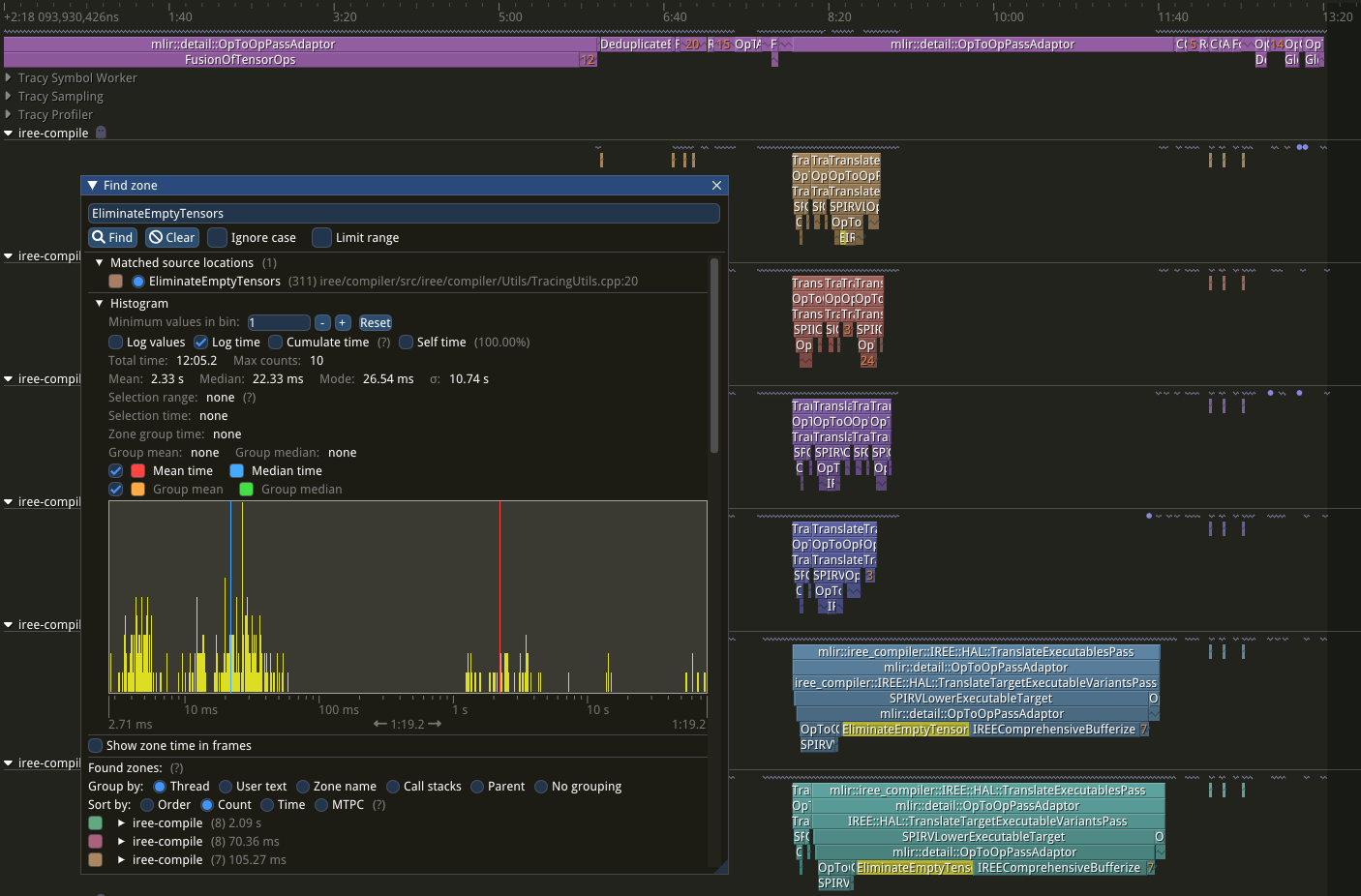Click the highlighted EliminateEmptyTensors zone in blue thread
Viewport: 1361px width, 896px height.
[905, 730]
